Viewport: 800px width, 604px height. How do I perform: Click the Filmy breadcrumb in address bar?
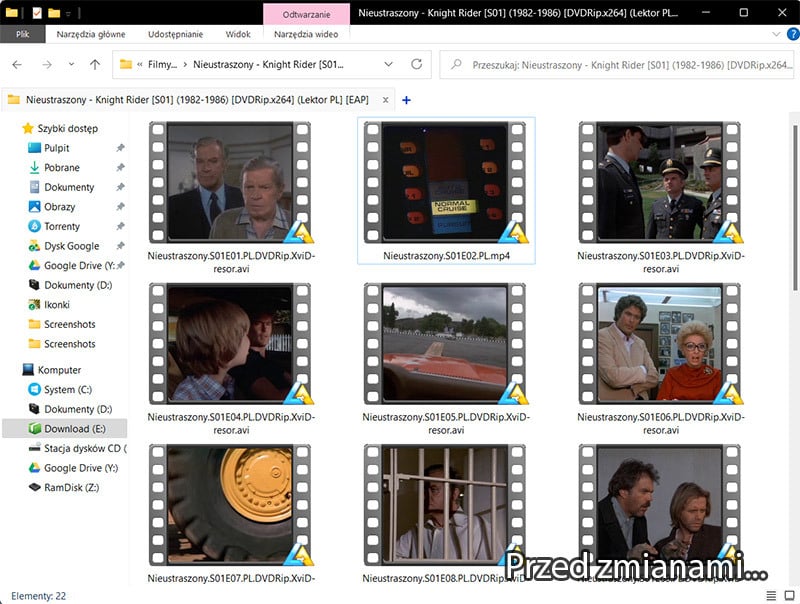[162, 65]
